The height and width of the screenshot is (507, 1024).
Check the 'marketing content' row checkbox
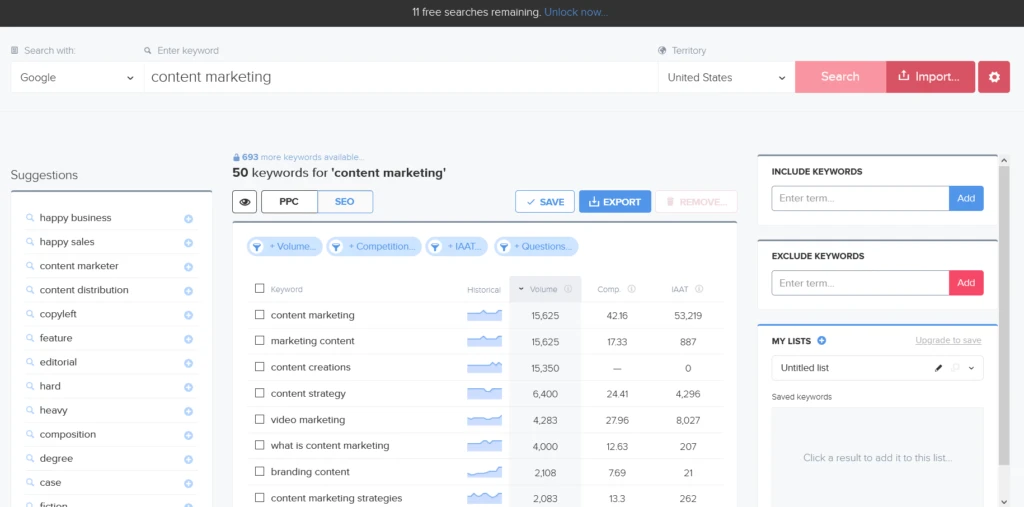[x=259, y=341]
